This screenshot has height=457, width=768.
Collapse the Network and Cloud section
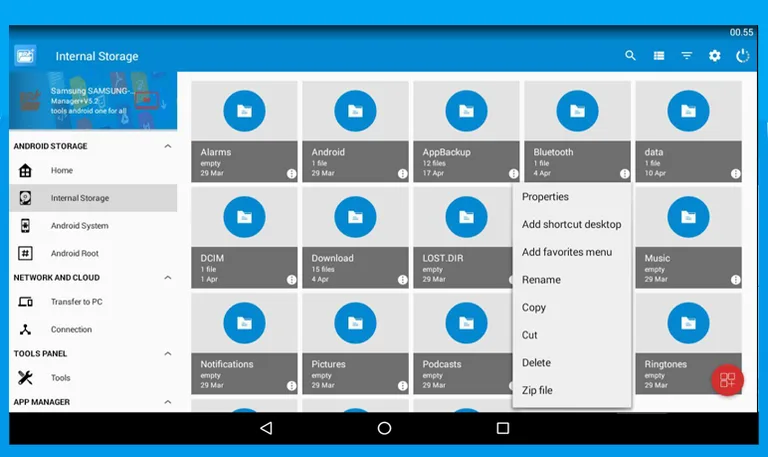tap(168, 277)
